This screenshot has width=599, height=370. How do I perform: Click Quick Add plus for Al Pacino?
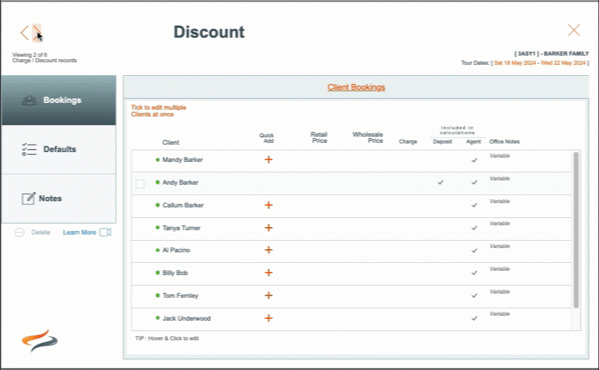(269, 250)
